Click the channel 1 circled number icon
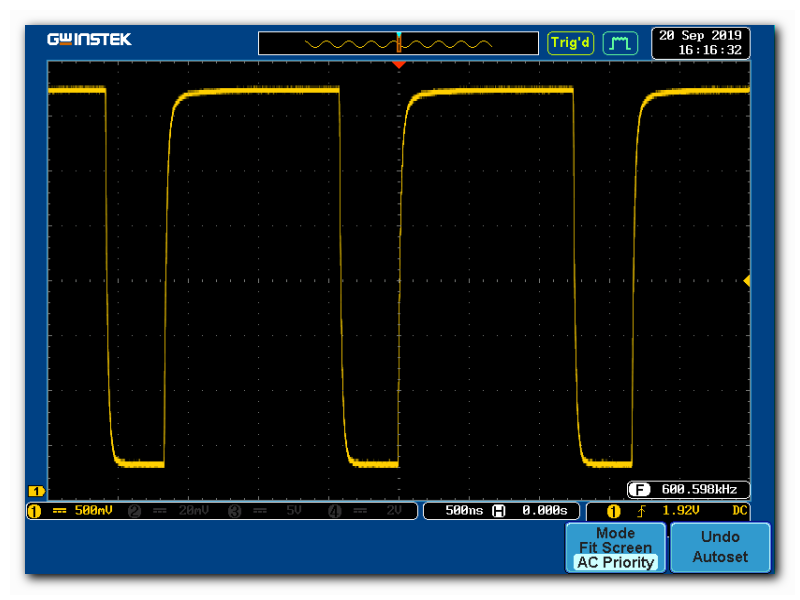 click(x=34, y=511)
